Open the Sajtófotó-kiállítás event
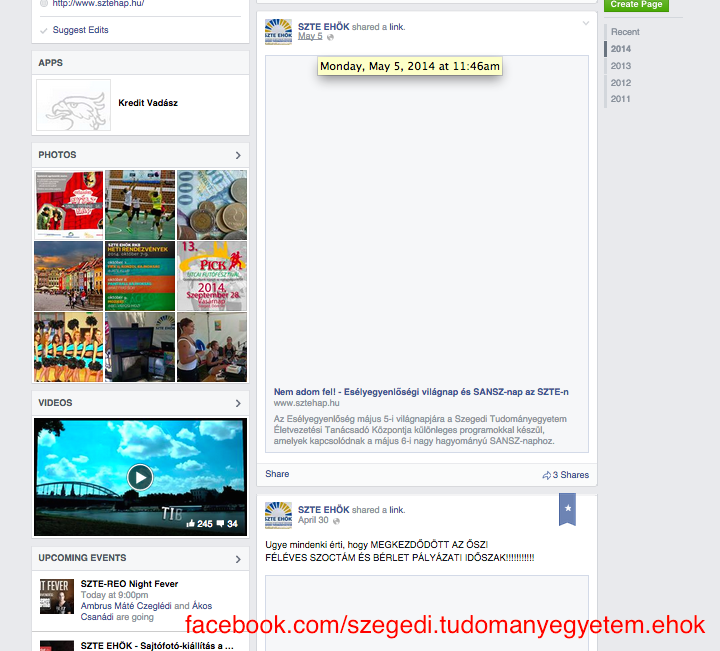Viewport: 720px width, 651px height. click(157, 645)
